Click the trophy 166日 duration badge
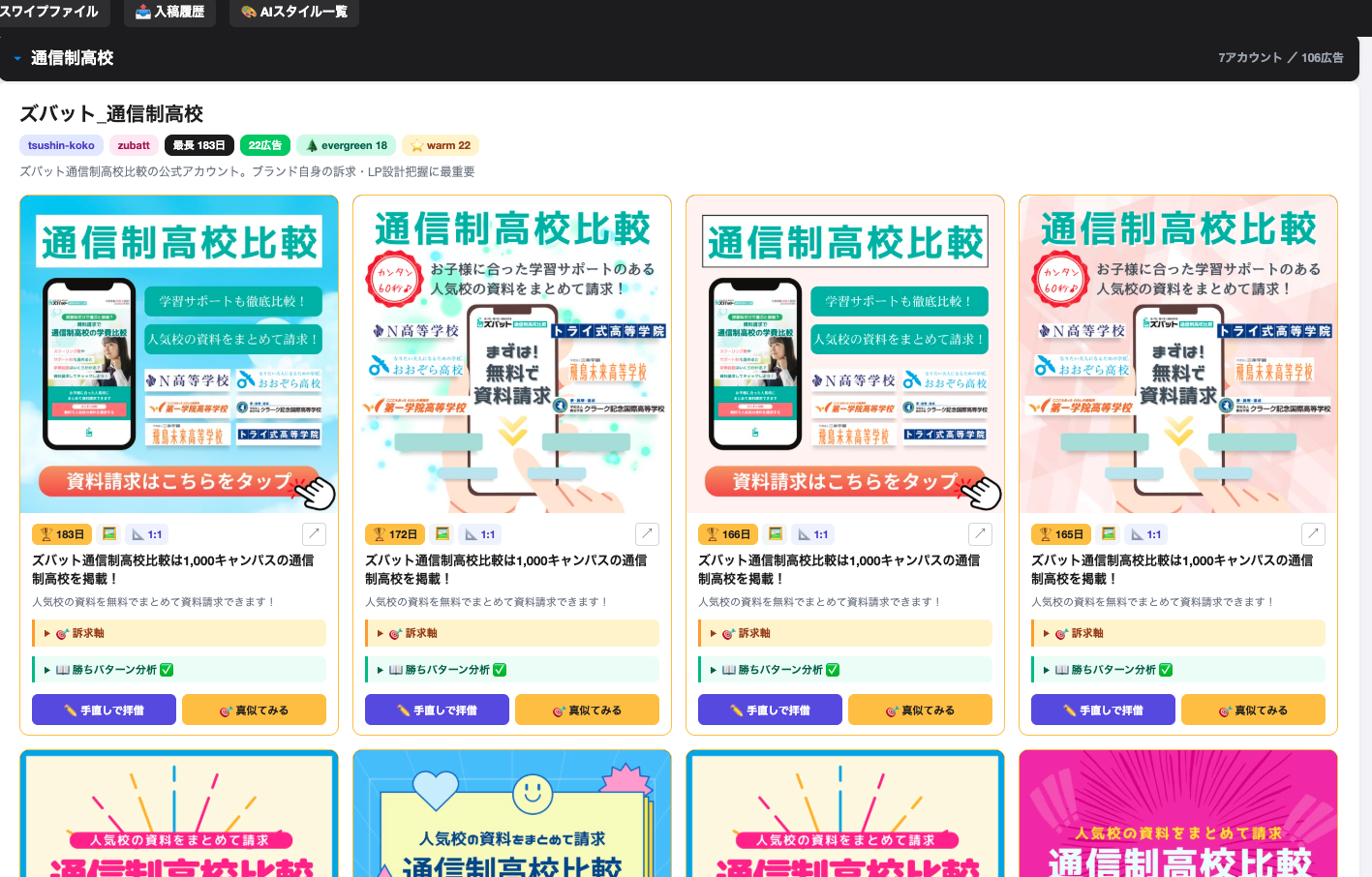 point(728,534)
